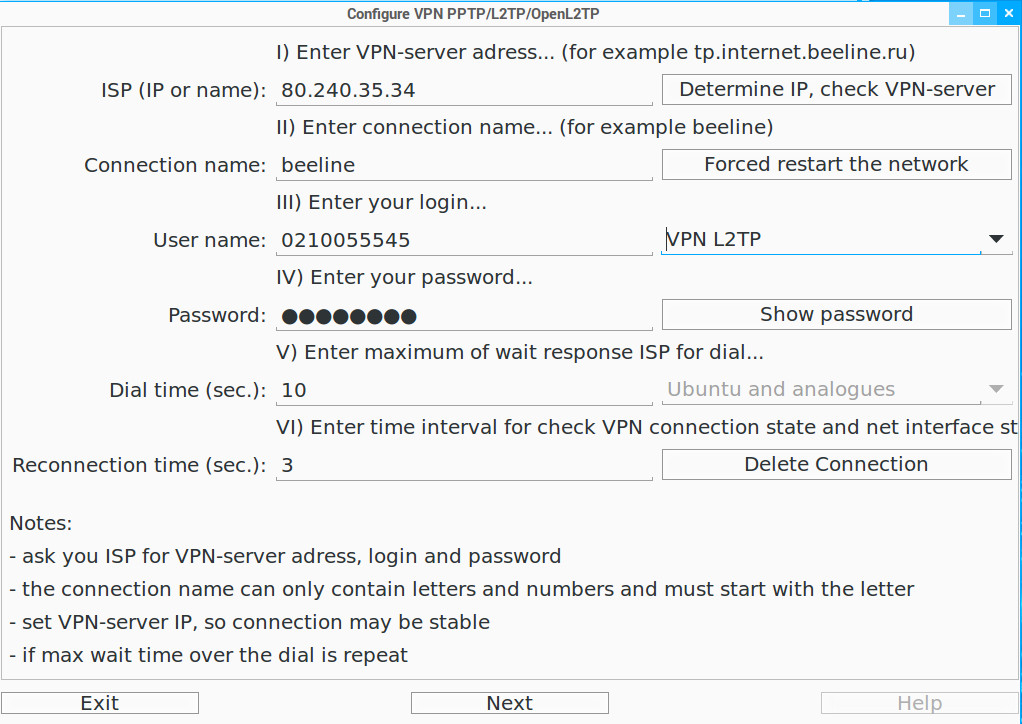Click the Delete Connection button
The image size is (1022, 724).
tap(836, 465)
